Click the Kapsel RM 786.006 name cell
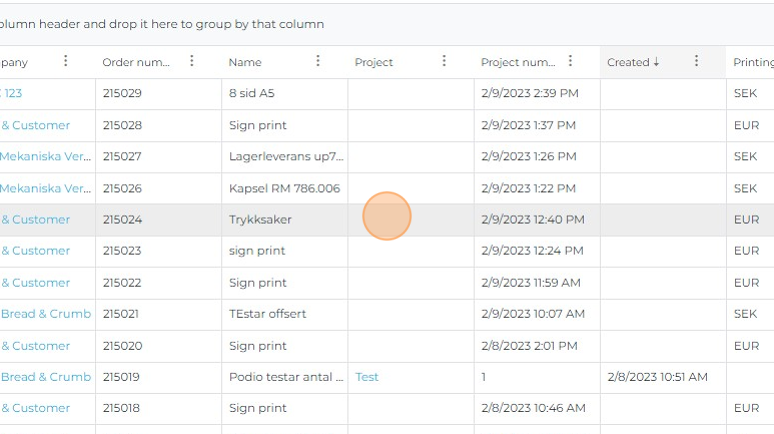 (284, 188)
